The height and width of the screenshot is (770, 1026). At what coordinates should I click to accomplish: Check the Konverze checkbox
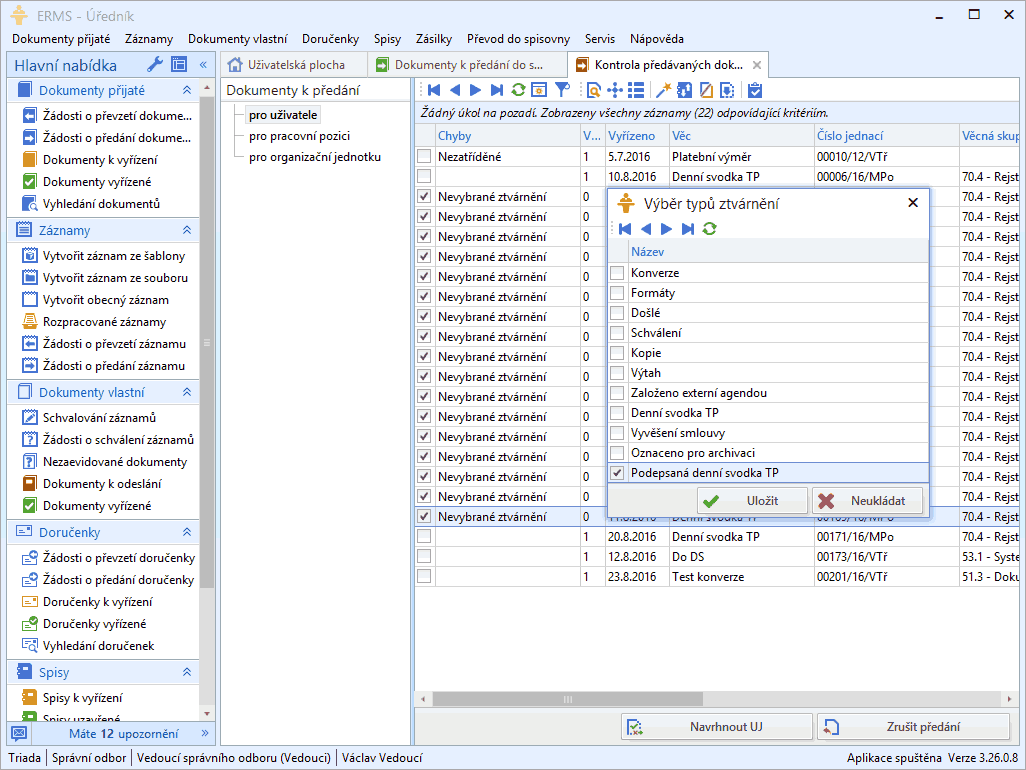point(618,273)
